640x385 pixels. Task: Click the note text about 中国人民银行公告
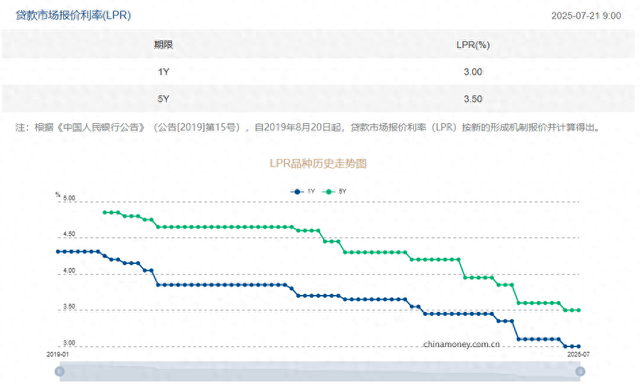(308, 127)
